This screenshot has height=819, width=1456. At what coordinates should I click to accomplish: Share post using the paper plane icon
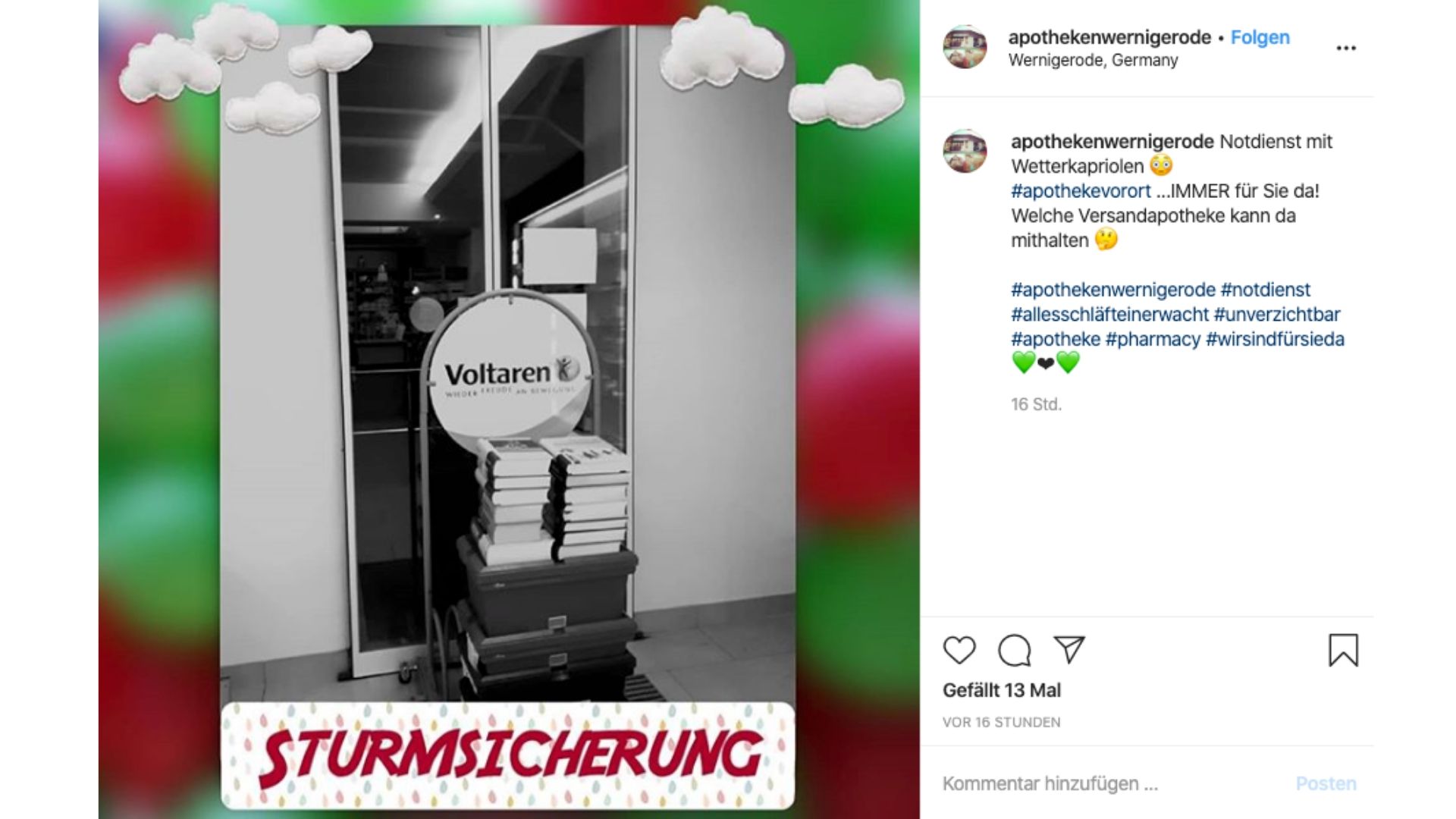[1069, 650]
